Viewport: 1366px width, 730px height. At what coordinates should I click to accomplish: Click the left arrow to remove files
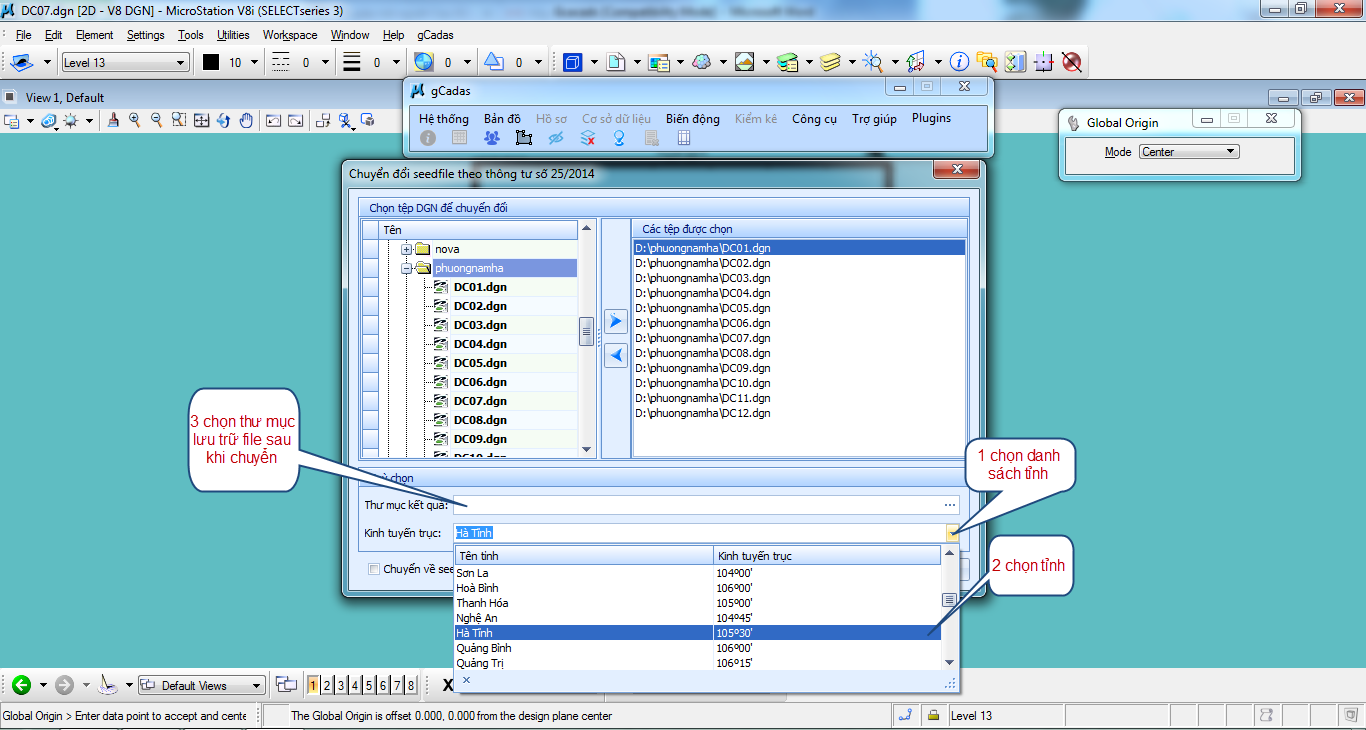(616, 355)
